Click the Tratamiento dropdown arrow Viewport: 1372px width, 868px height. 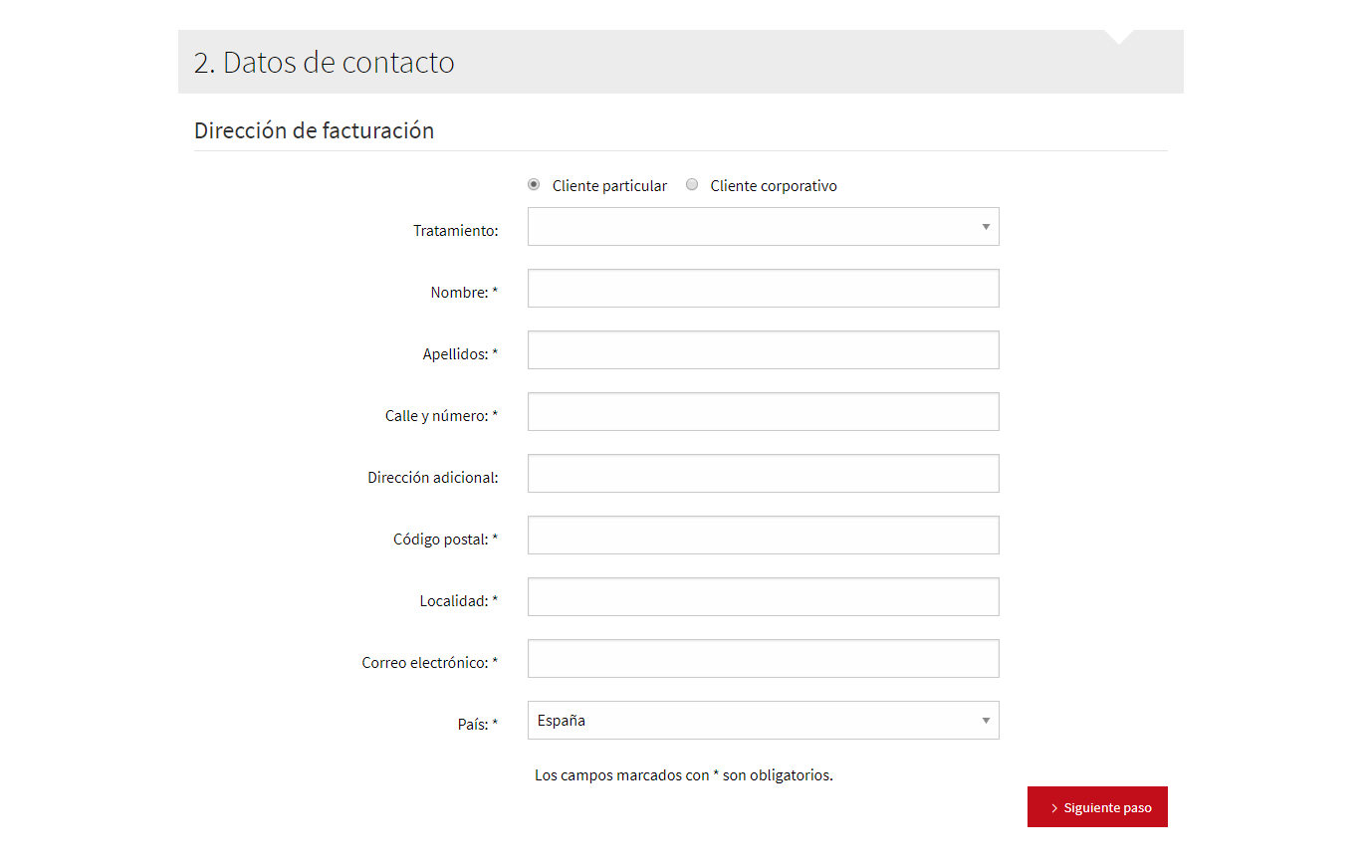tap(986, 227)
